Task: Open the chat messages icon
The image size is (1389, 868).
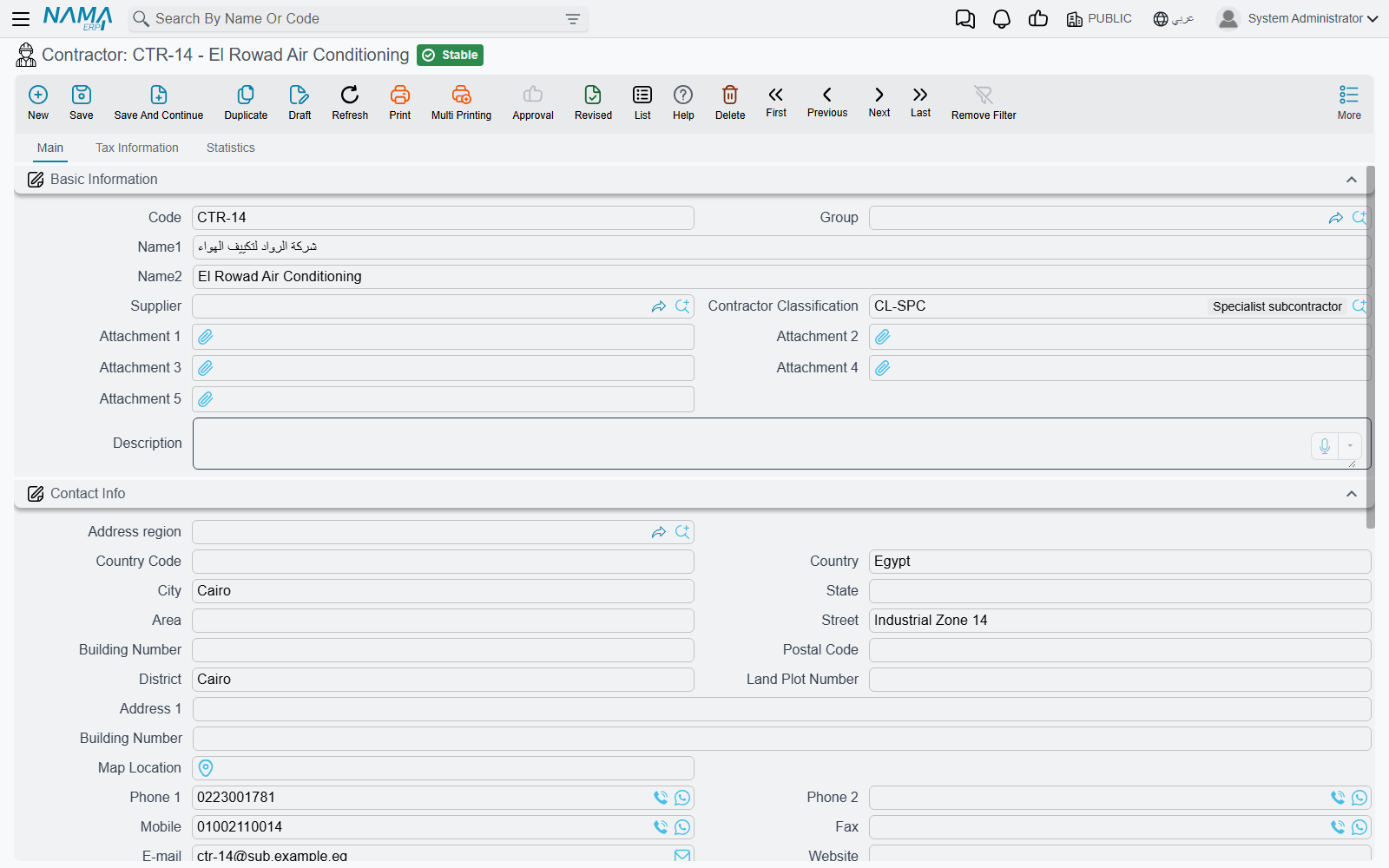Action: 965,19
